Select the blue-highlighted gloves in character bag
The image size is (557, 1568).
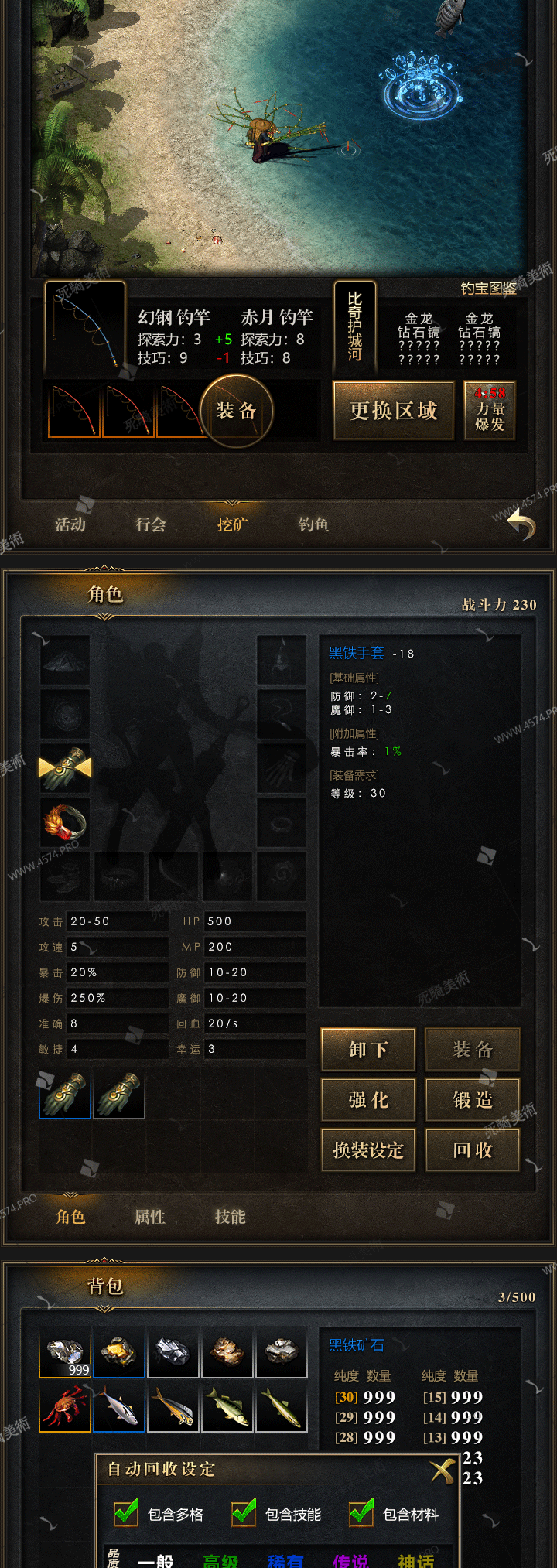click(65, 1094)
